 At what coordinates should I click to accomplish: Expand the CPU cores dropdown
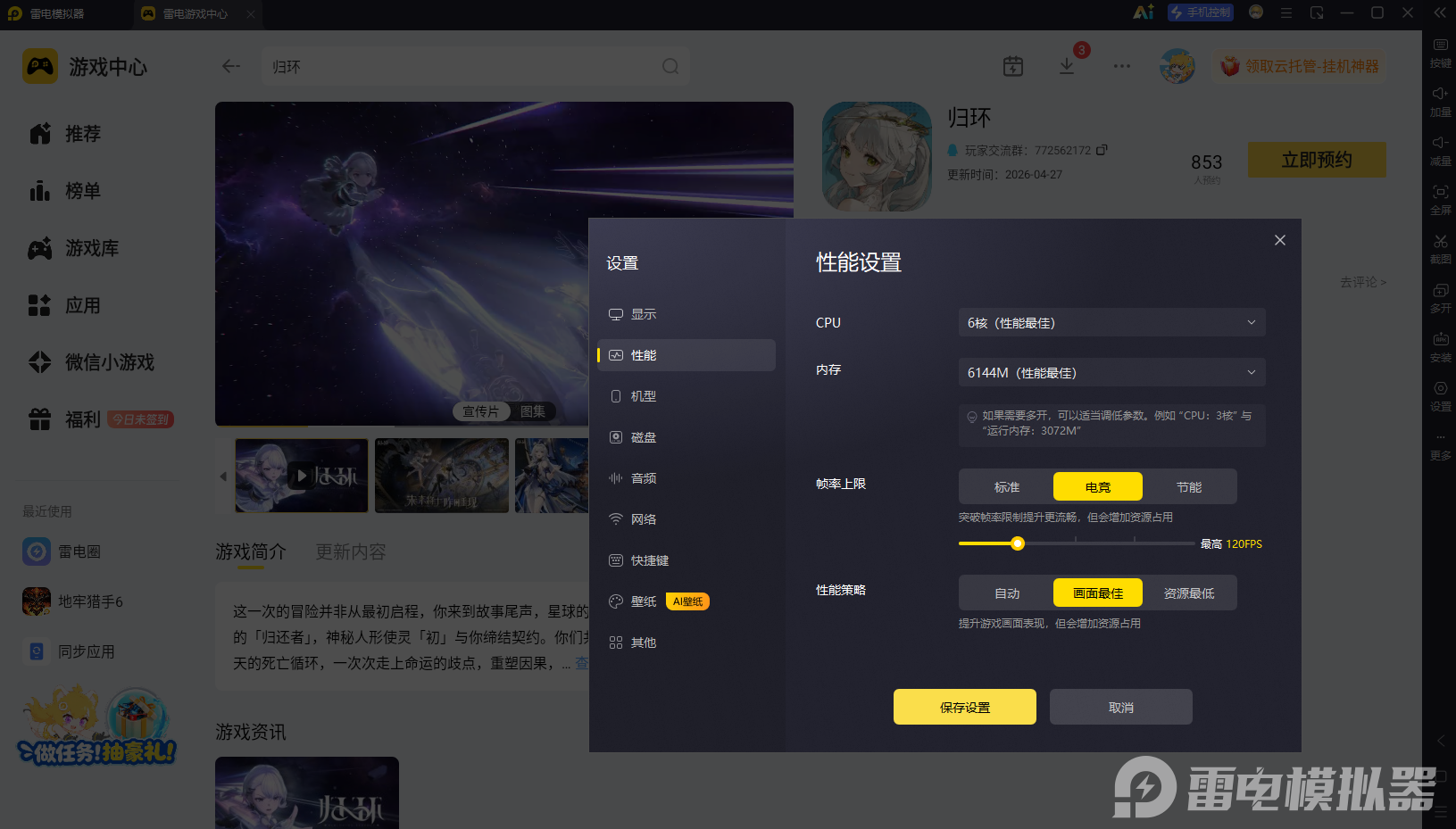tap(1112, 322)
